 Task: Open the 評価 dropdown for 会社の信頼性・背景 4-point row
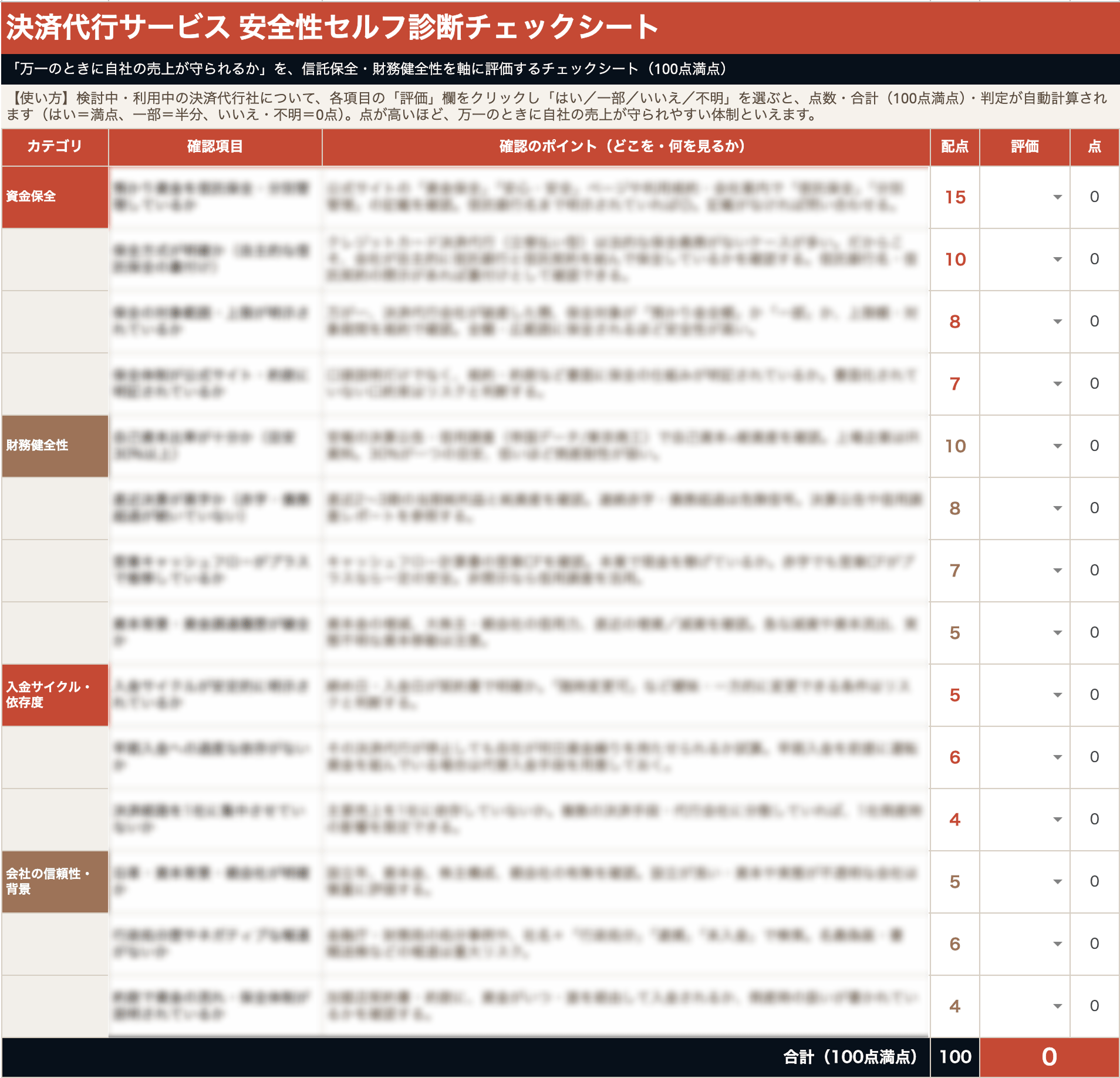1057,1006
